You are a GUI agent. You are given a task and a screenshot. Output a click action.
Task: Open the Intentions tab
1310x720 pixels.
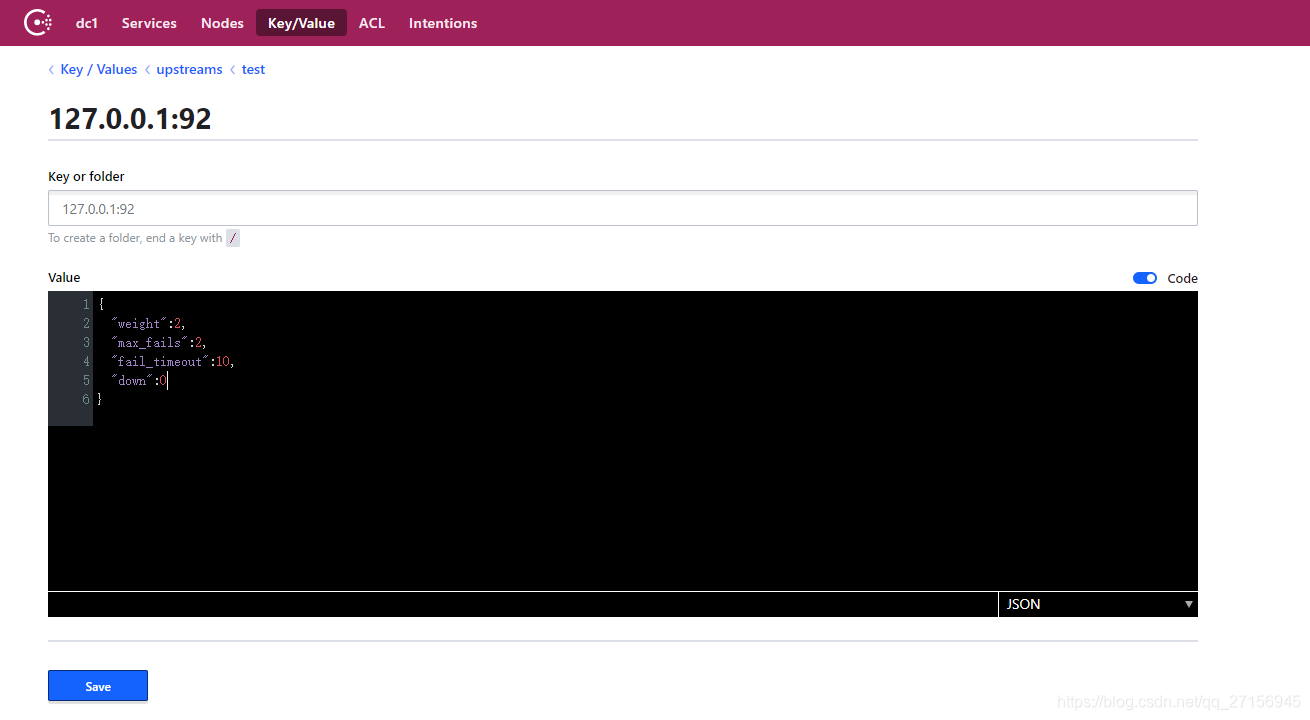click(443, 23)
